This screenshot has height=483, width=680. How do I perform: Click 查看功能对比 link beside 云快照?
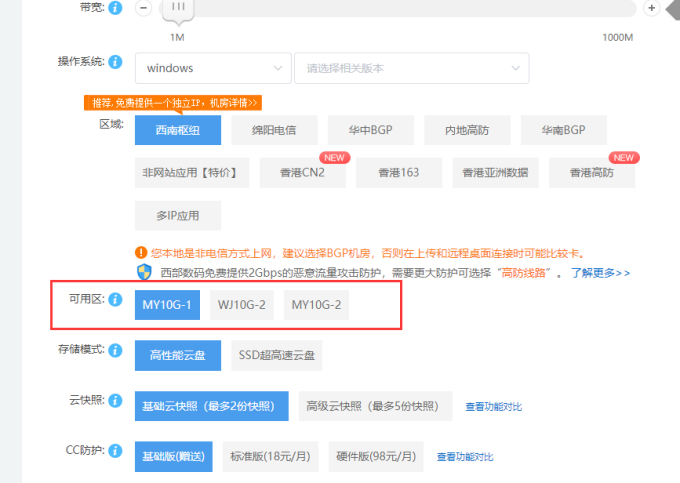(493, 407)
